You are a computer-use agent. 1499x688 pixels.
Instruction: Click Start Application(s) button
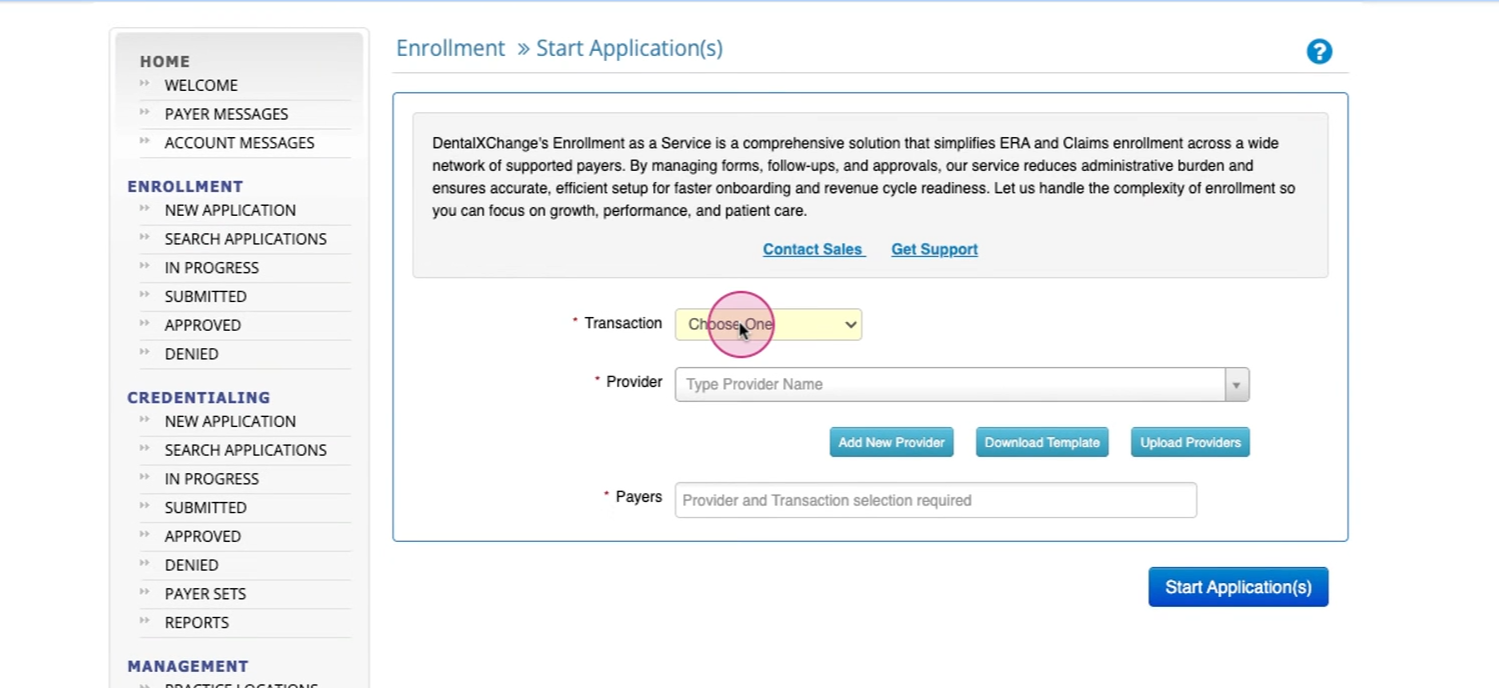1238,587
